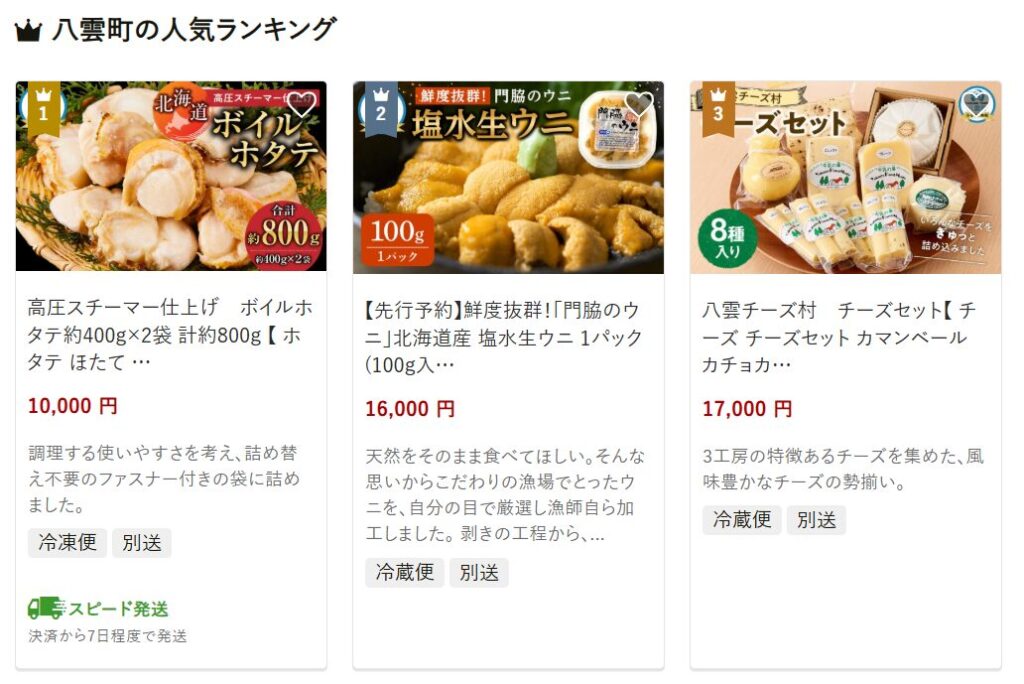Click the green speed delivery truck icon
The height and width of the screenshot is (684, 1024).
pyautogui.click(x=46, y=608)
